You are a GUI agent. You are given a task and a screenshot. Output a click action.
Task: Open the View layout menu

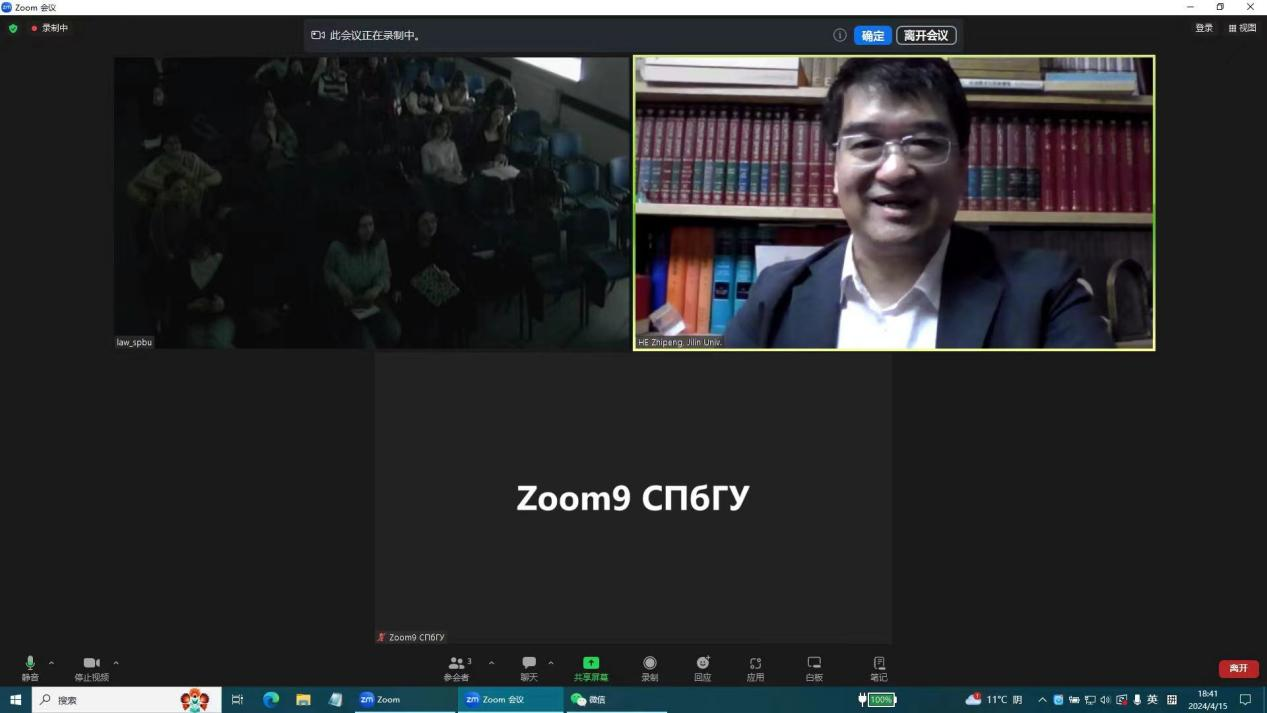[1242, 28]
